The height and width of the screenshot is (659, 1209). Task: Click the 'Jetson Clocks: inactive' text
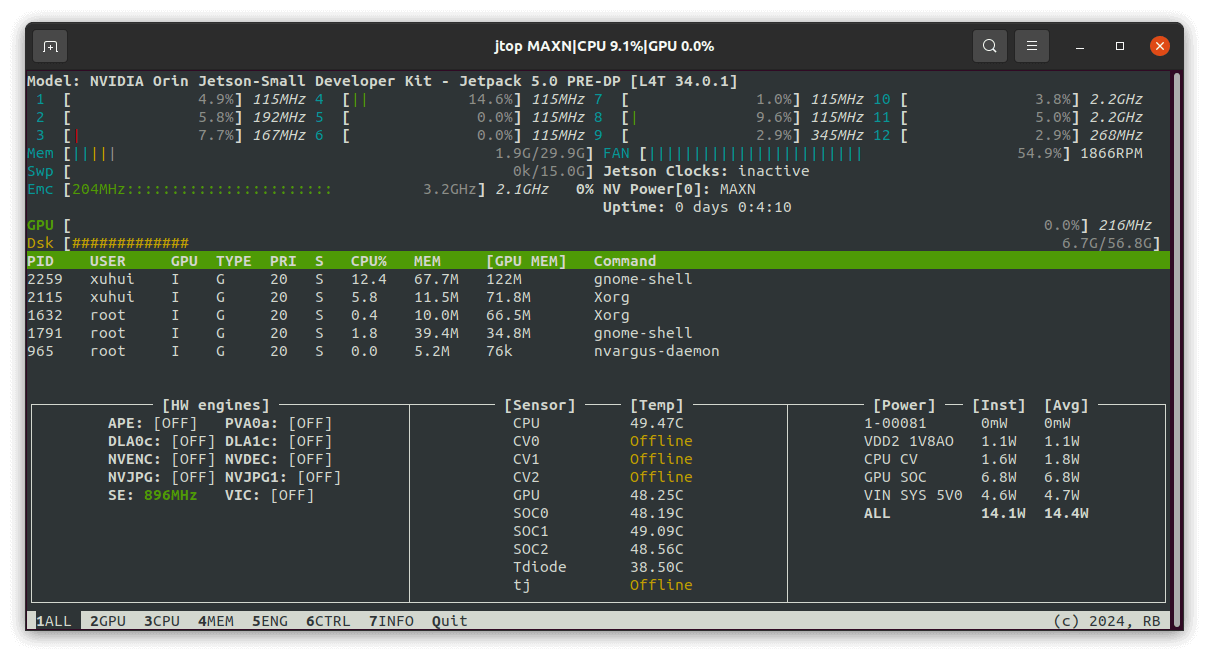pos(706,171)
